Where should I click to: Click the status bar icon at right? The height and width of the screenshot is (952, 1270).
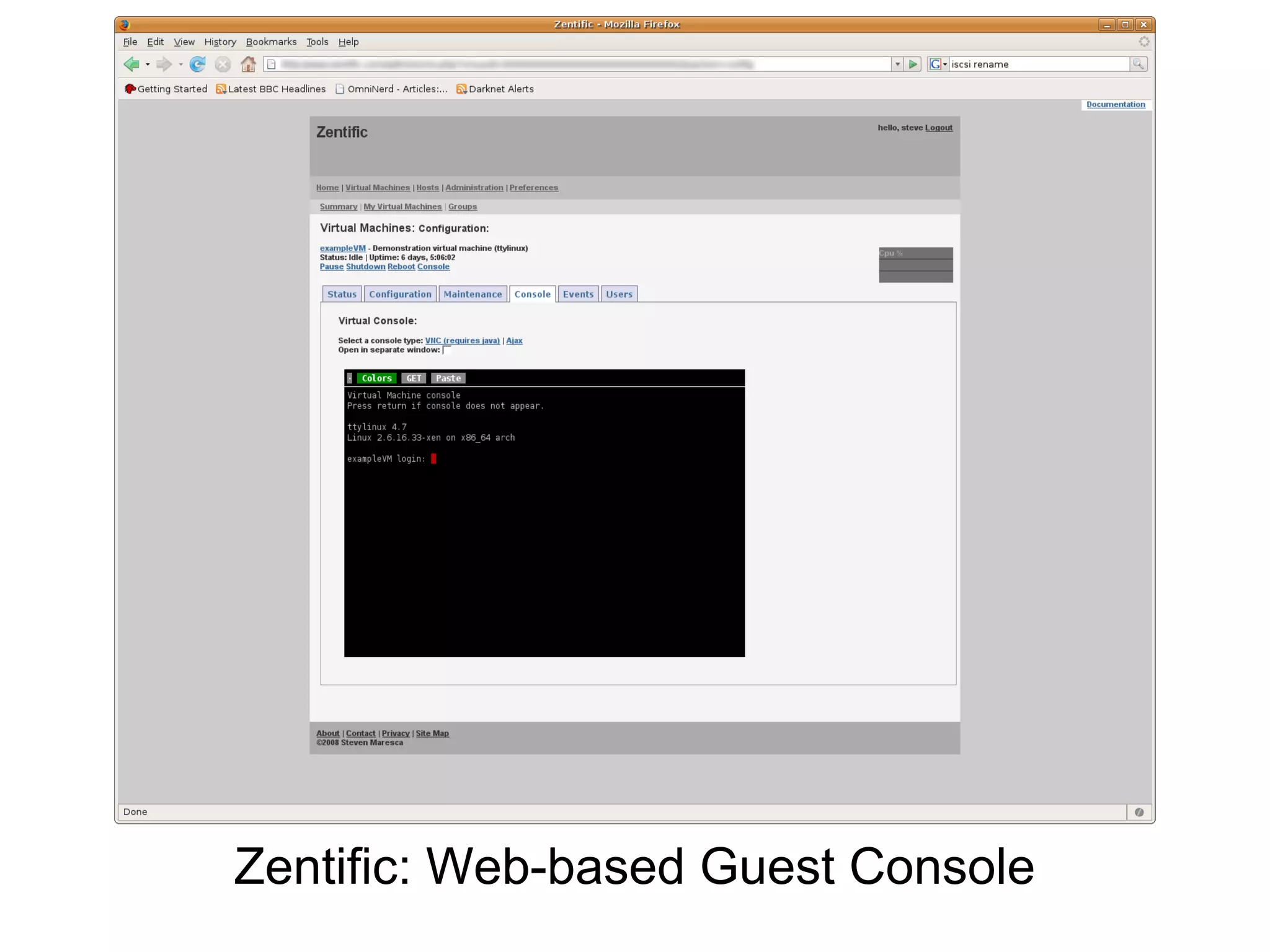1139,812
